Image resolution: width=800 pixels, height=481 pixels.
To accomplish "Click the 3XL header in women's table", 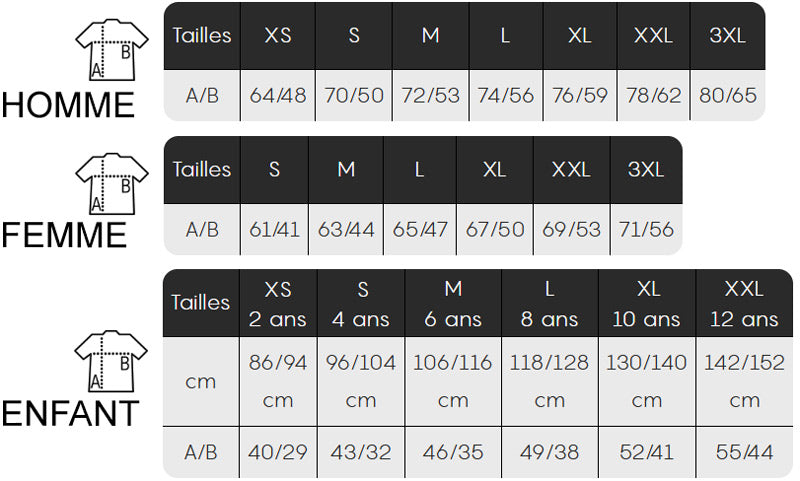I will point(646,170).
